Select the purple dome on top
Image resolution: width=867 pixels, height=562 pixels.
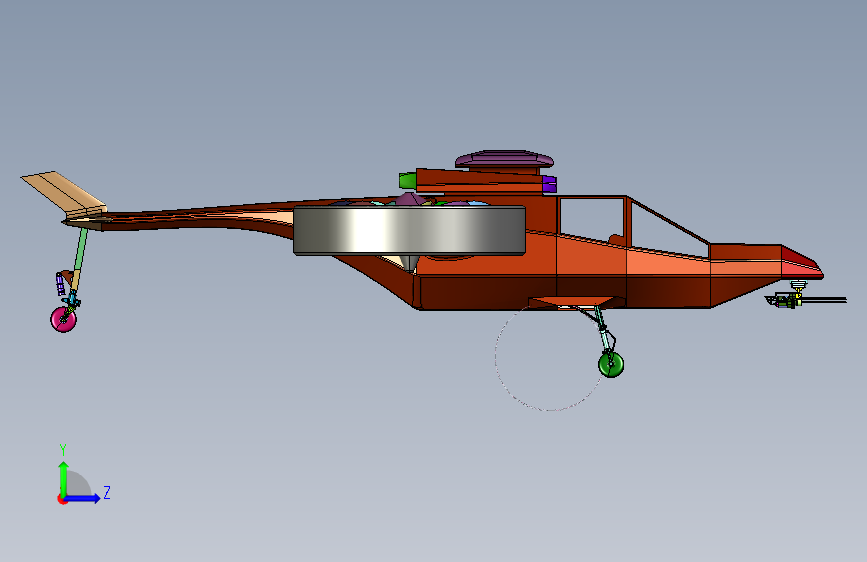click(x=504, y=159)
